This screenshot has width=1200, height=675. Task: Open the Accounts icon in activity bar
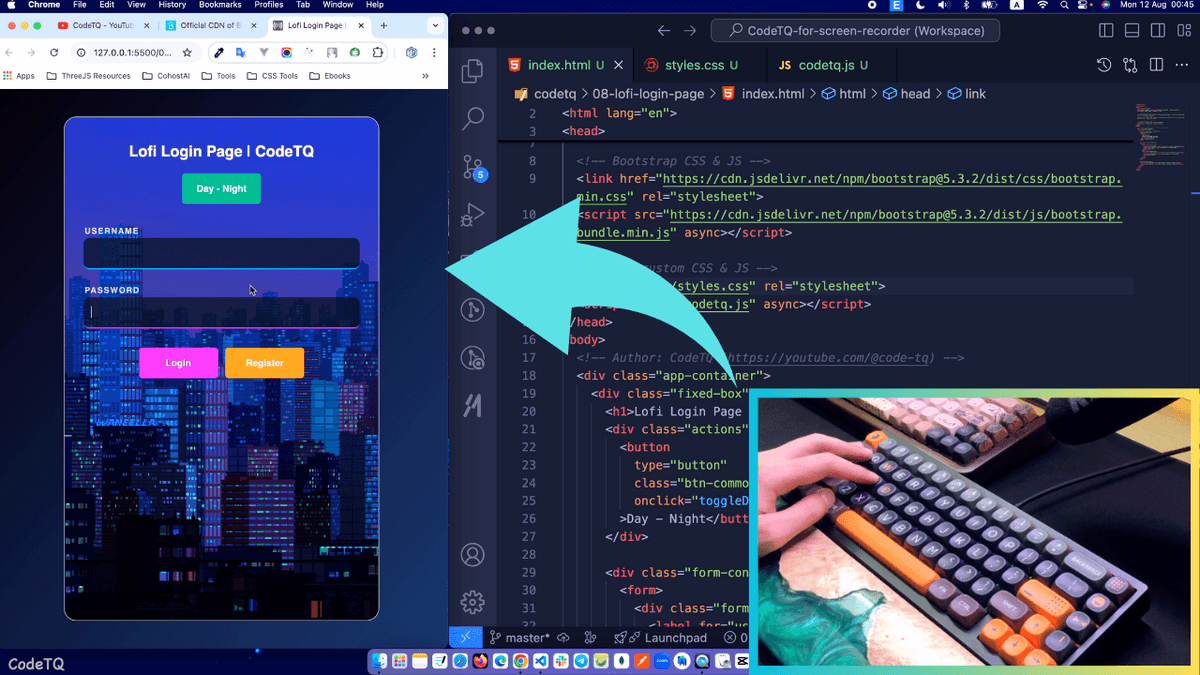point(473,555)
